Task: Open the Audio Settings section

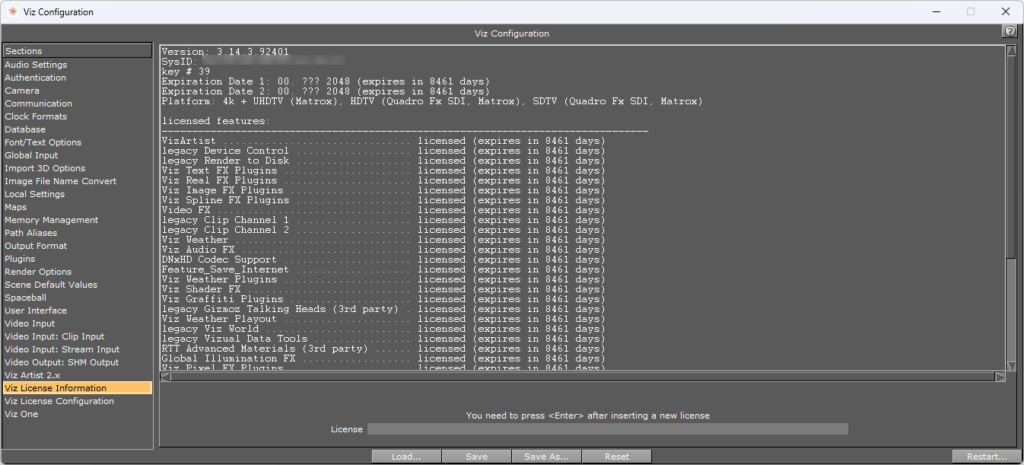Action: [36, 65]
